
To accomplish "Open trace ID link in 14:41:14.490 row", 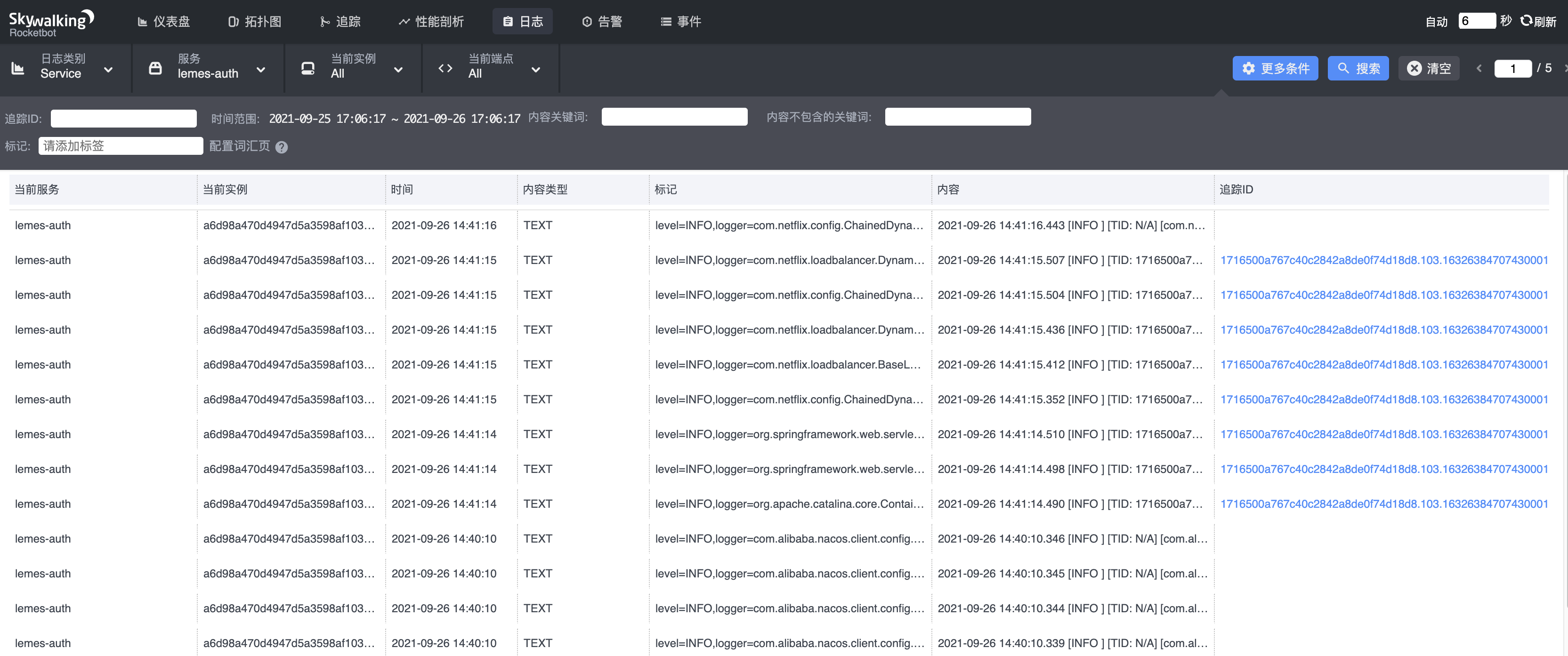I will point(1383,504).
